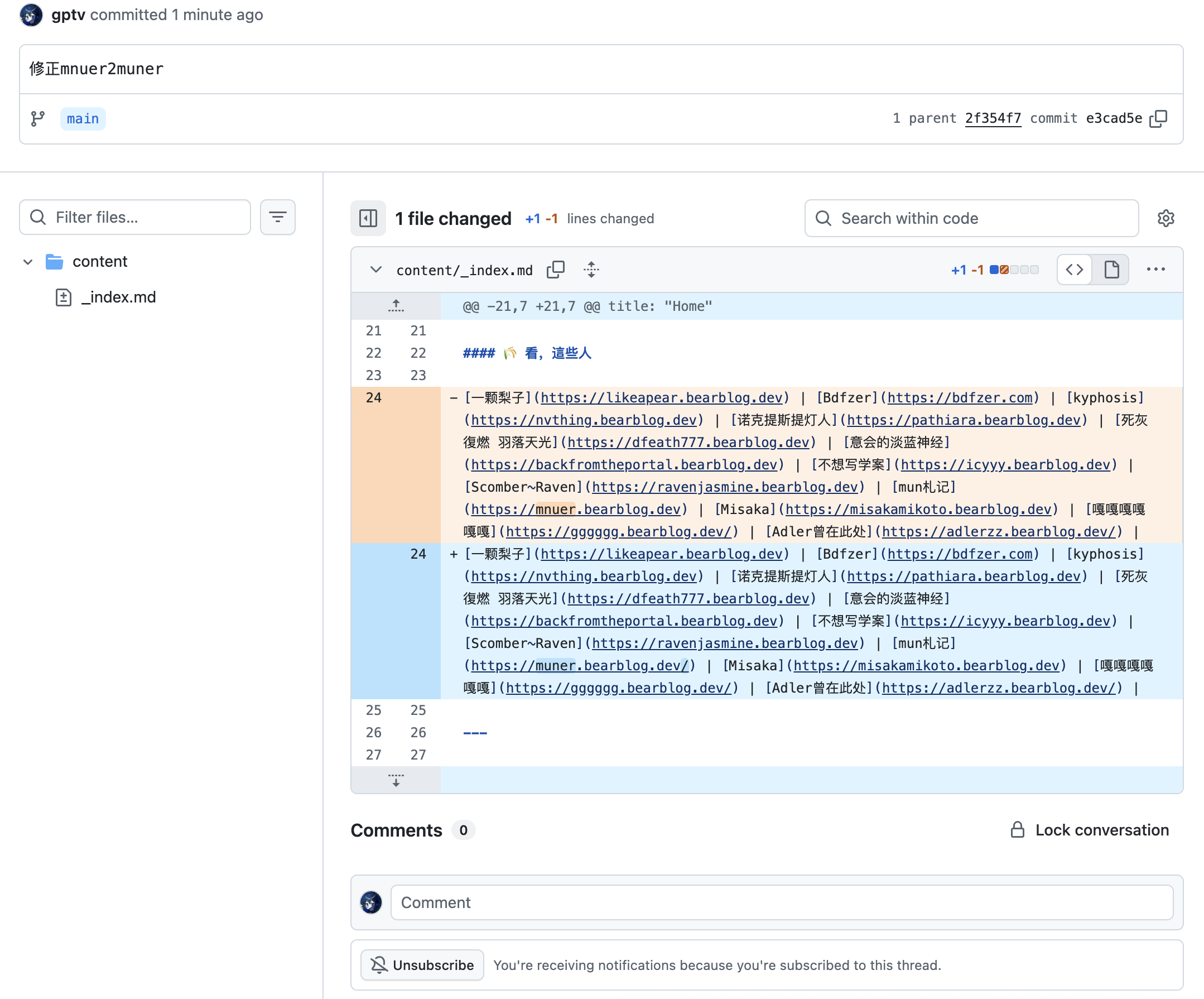The width and height of the screenshot is (1204, 999).
Task: Collapse the content/_index.md diff
Action: coord(375,270)
